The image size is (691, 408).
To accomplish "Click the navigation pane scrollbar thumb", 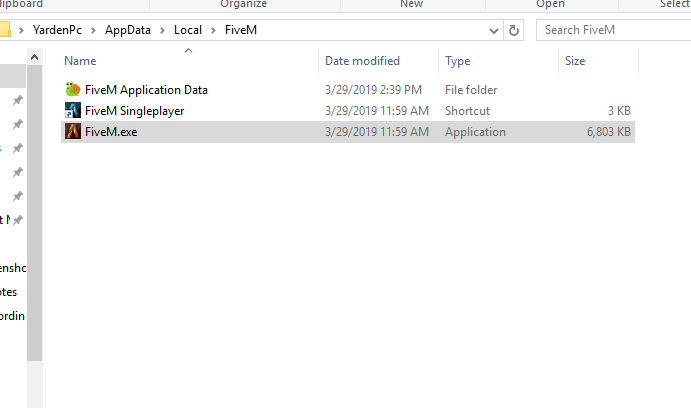I will 34,213.
